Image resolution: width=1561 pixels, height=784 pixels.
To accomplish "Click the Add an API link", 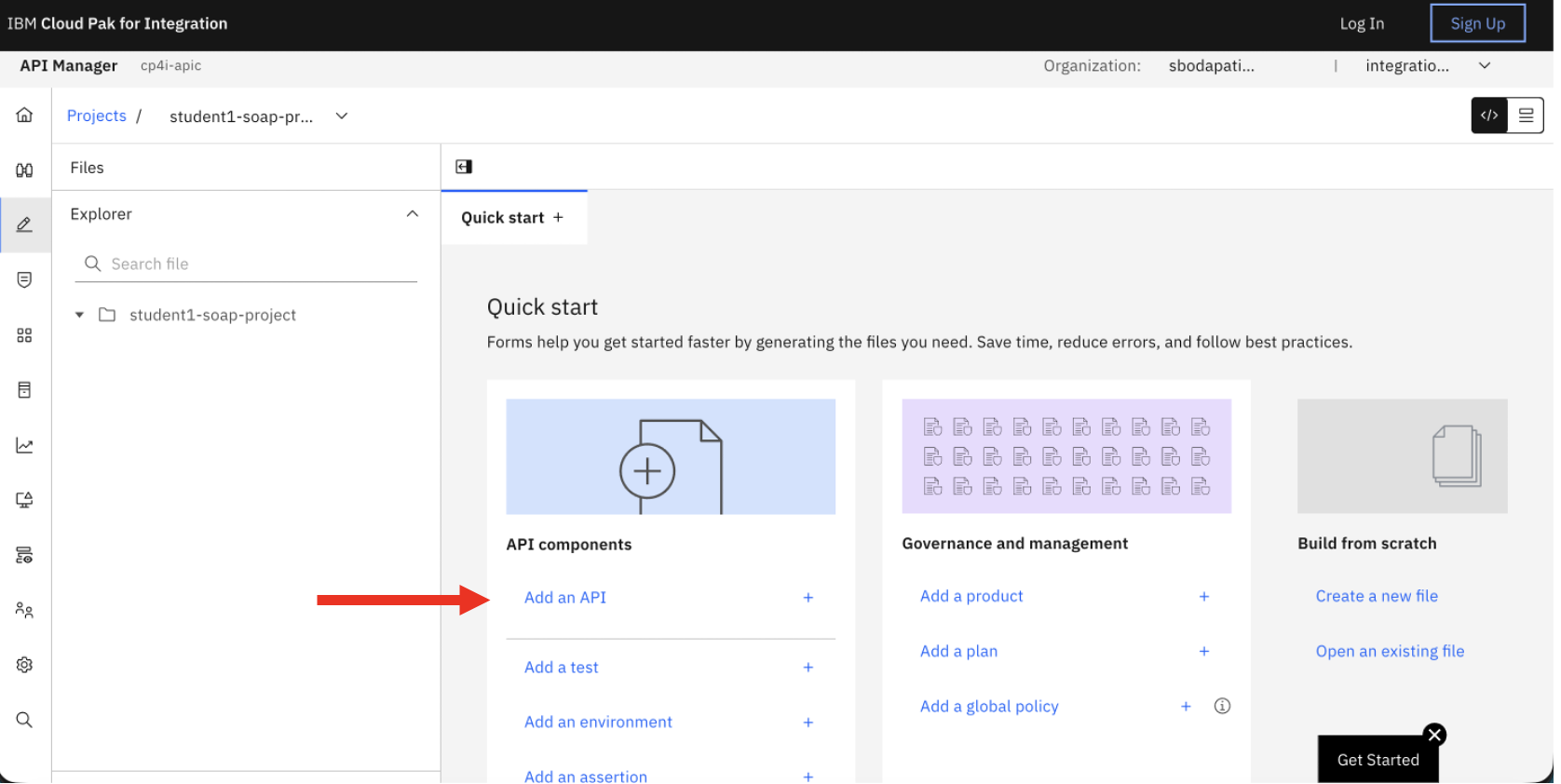I will pos(565,598).
